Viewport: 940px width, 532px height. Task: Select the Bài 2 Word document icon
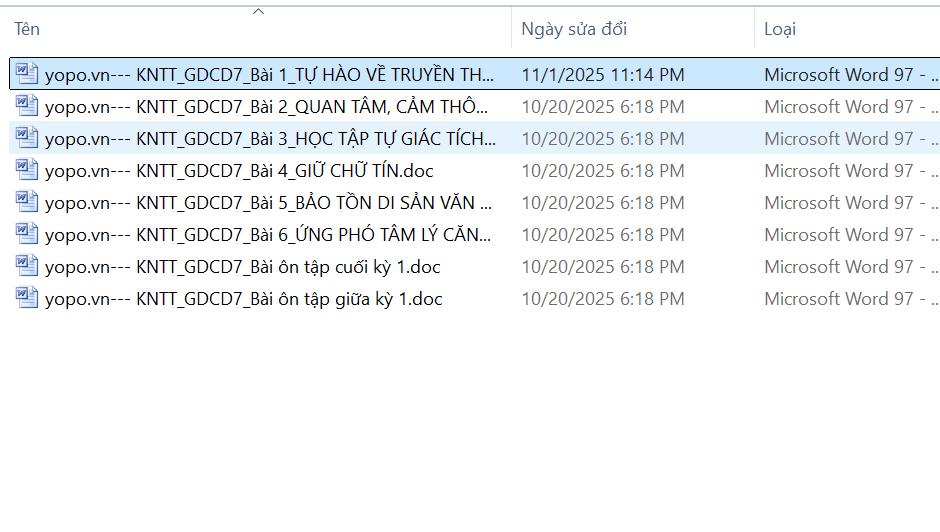point(27,106)
